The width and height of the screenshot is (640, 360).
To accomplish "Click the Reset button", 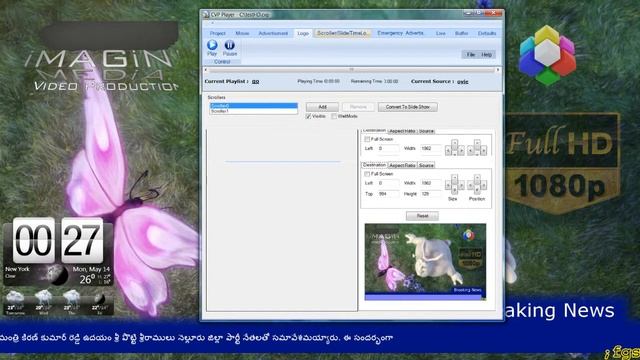I will tap(422, 216).
